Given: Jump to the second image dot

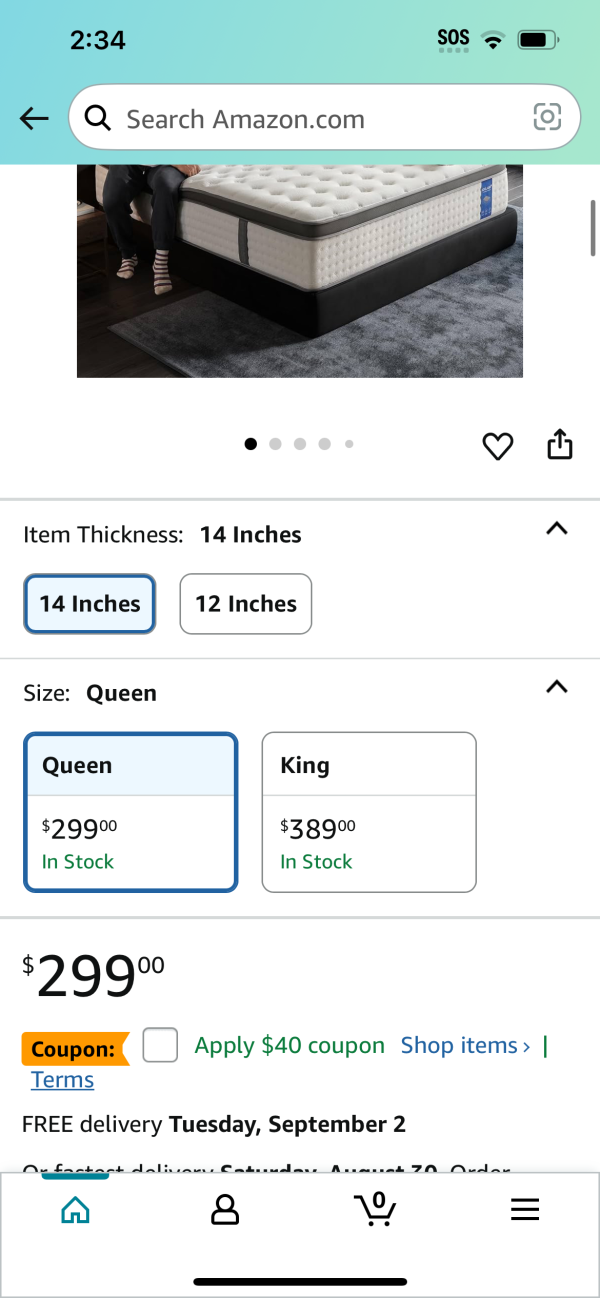Looking at the screenshot, I should (275, 444).
